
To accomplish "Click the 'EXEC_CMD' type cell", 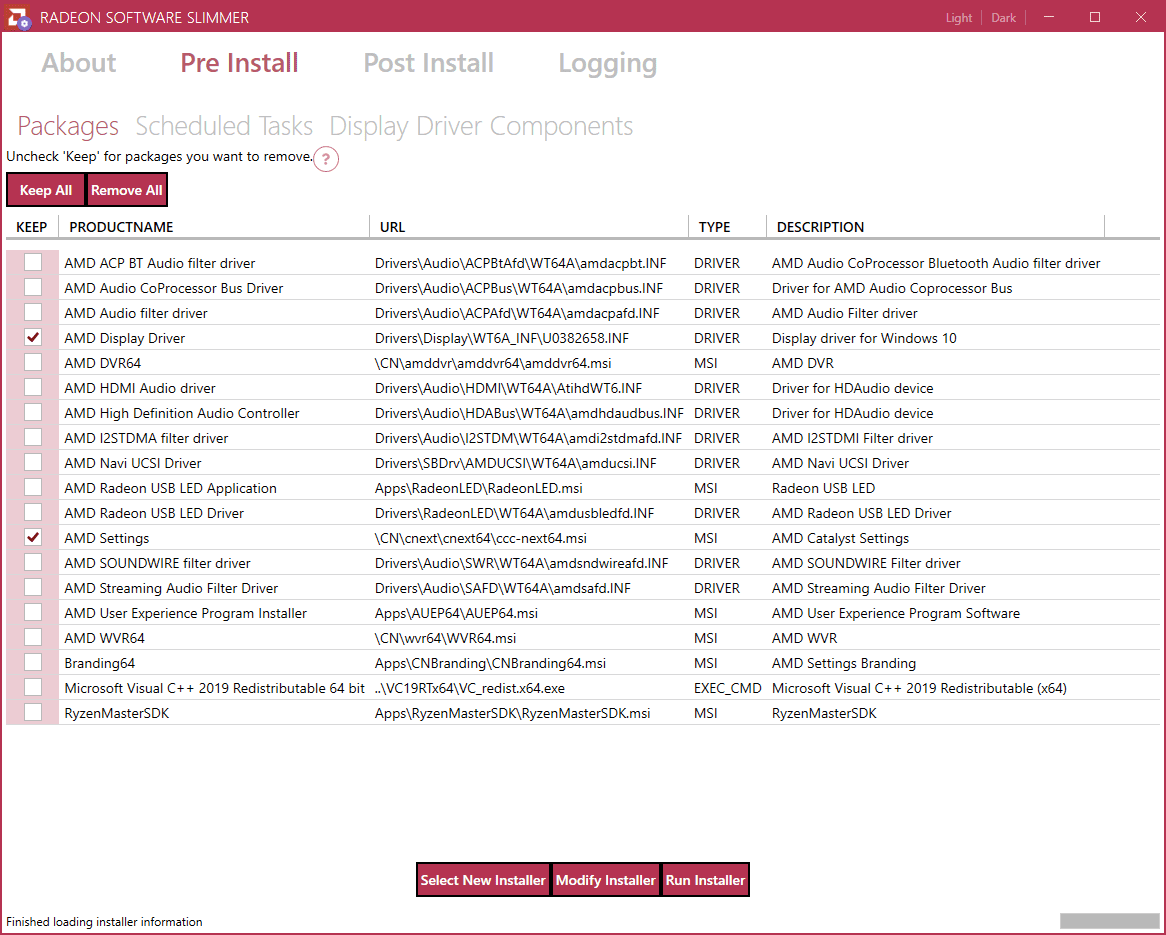I will pos(727,688).
